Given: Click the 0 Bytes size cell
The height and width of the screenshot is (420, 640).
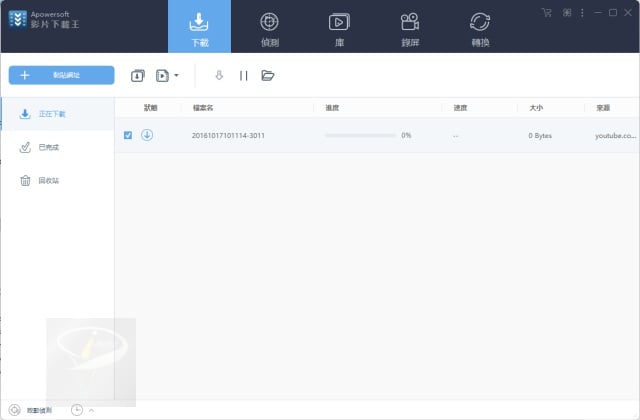Looking at the screenshot, I should tap(540, 136).
